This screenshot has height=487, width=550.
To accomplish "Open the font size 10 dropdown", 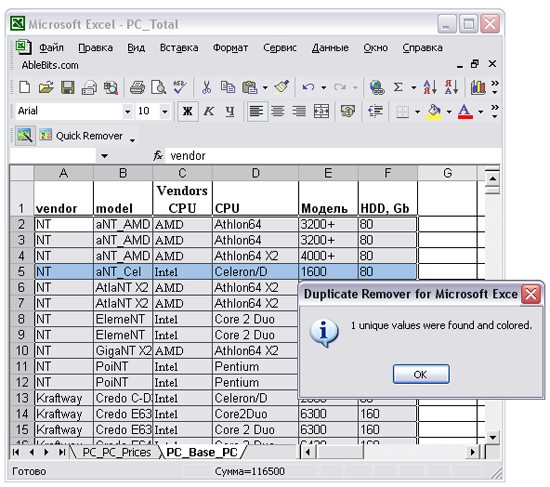I will (x=165, y=112).
